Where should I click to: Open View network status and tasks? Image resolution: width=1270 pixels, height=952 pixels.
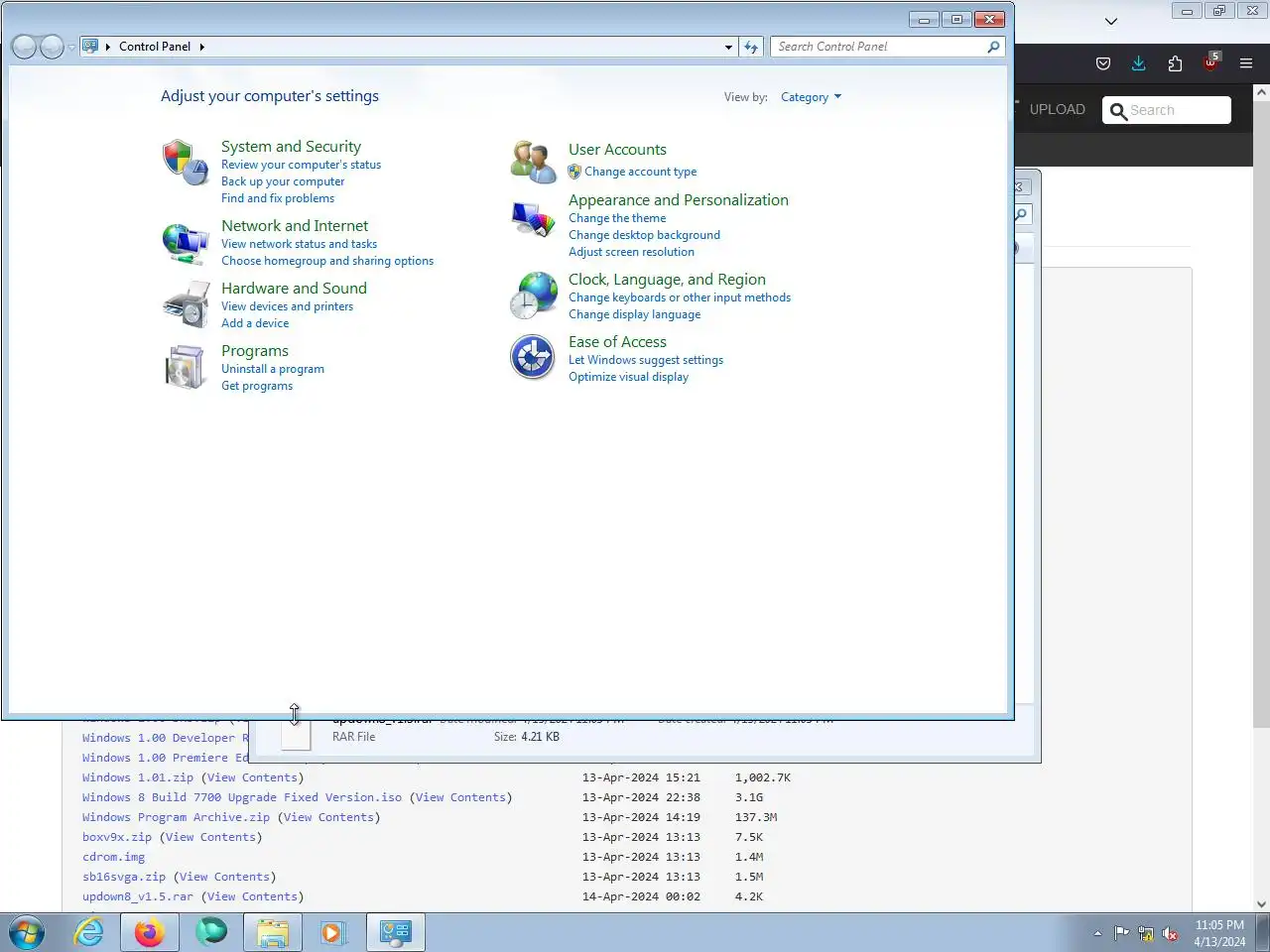coord(299,244)
